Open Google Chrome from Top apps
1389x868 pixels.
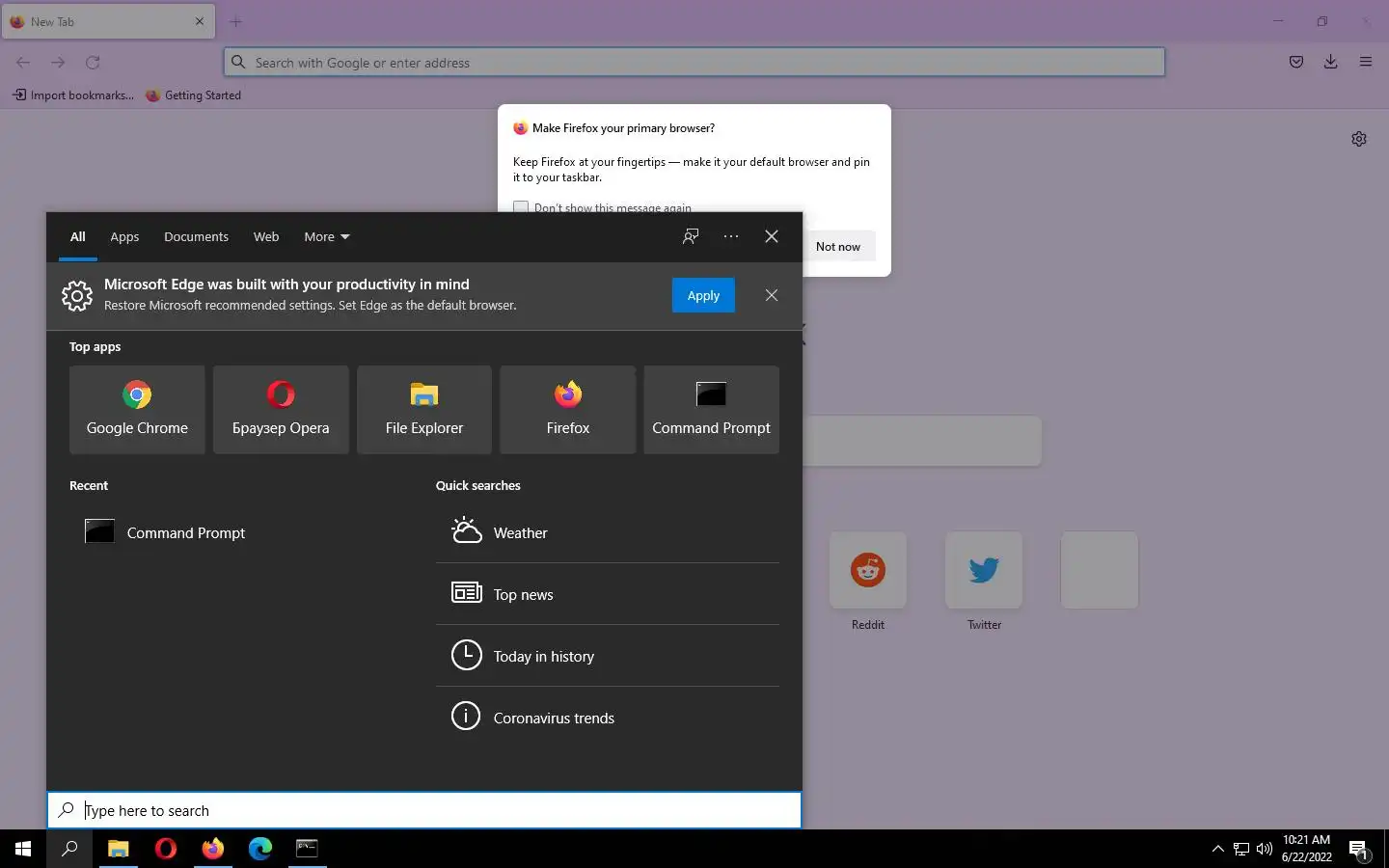[137, 410]
